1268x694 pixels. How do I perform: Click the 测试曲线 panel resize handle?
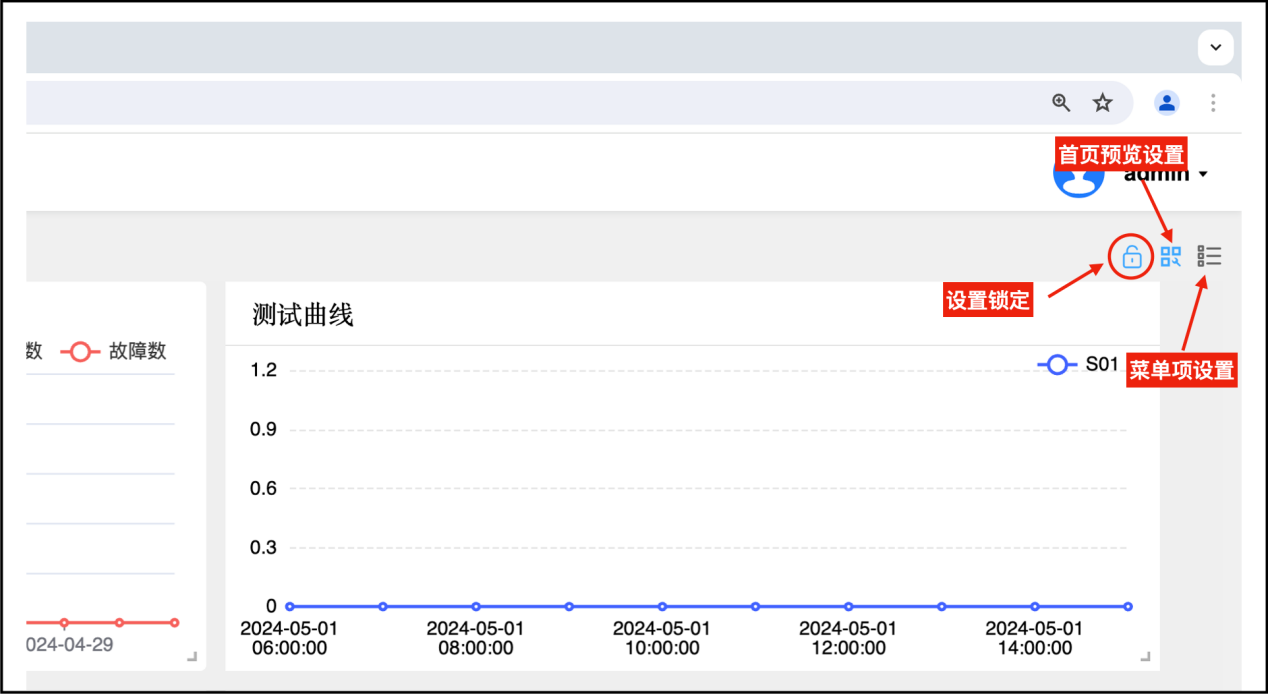click(1145, 657)
